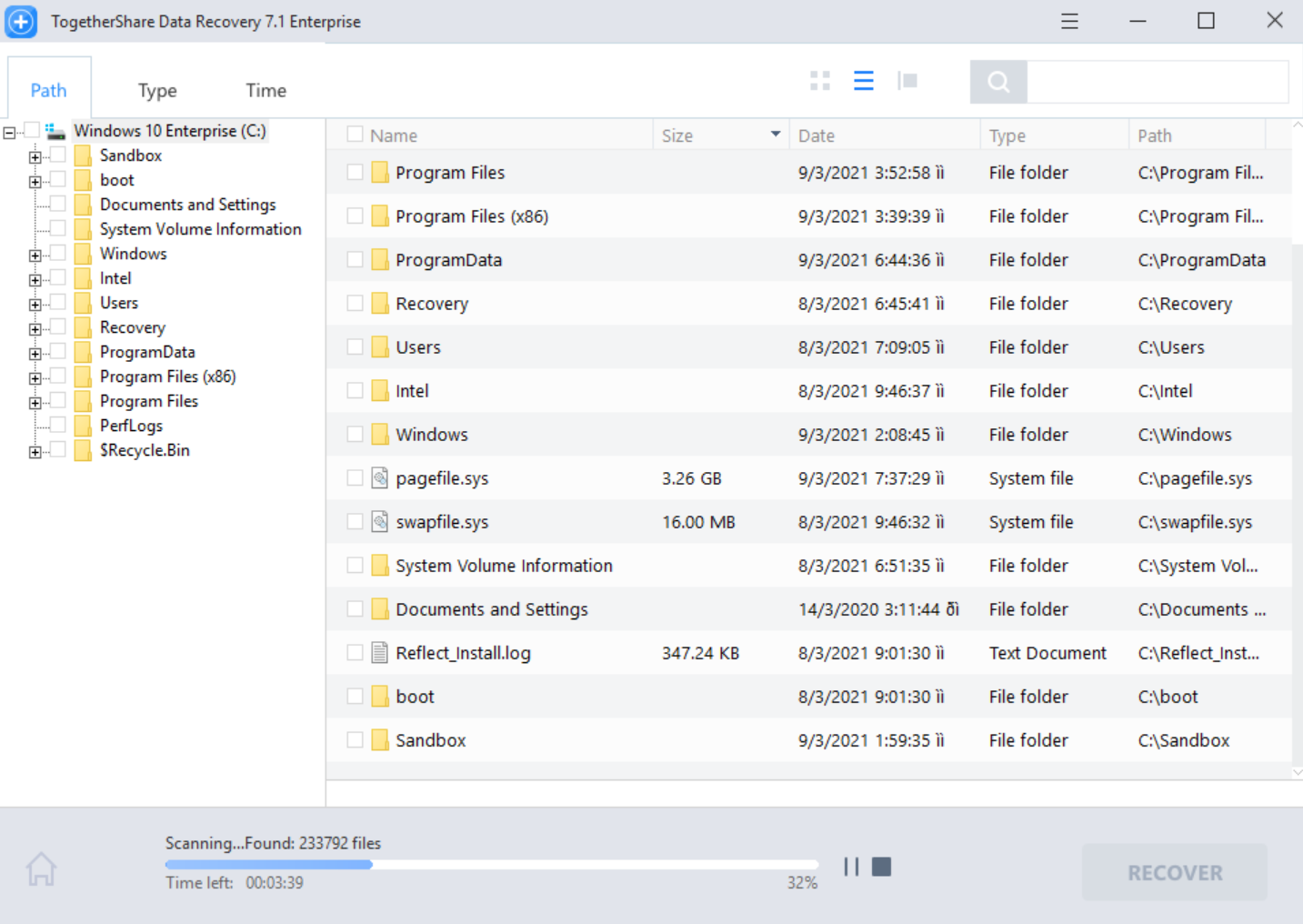Click the Intel folder icon in list
1303x924 pixels.
tap(380, 390)
